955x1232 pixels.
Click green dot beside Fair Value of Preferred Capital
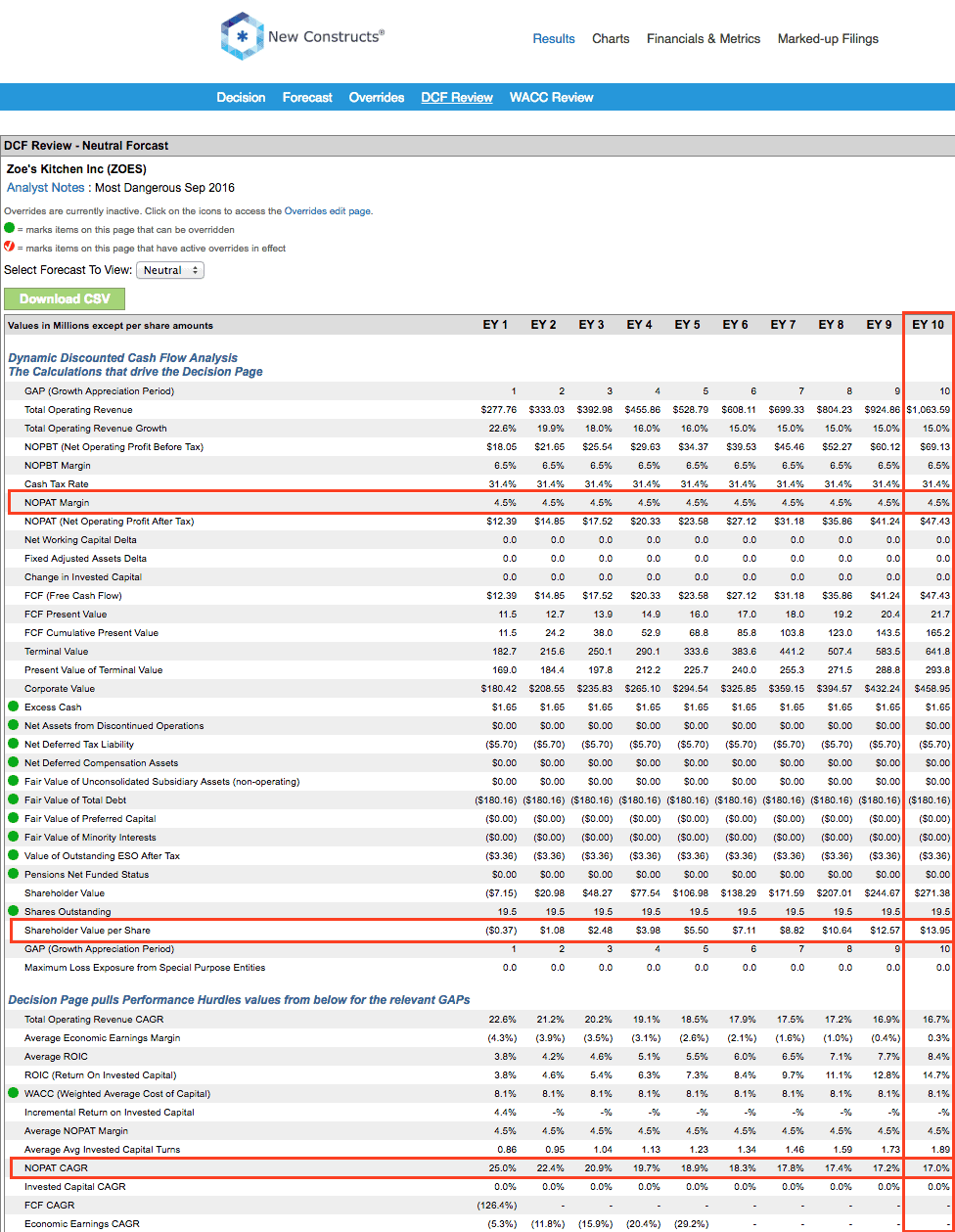pyautogui.click(x=13, y=818)
